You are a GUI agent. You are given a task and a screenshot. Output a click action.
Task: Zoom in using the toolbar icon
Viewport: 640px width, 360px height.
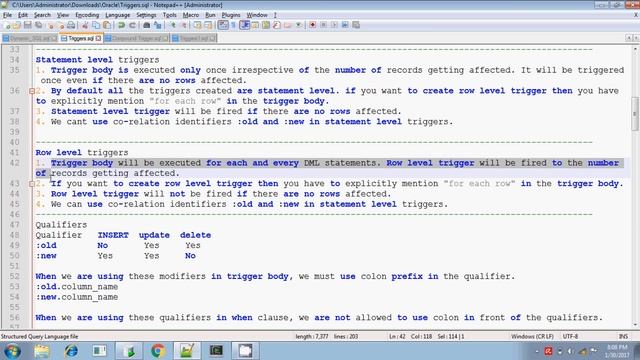coord(173,25)
